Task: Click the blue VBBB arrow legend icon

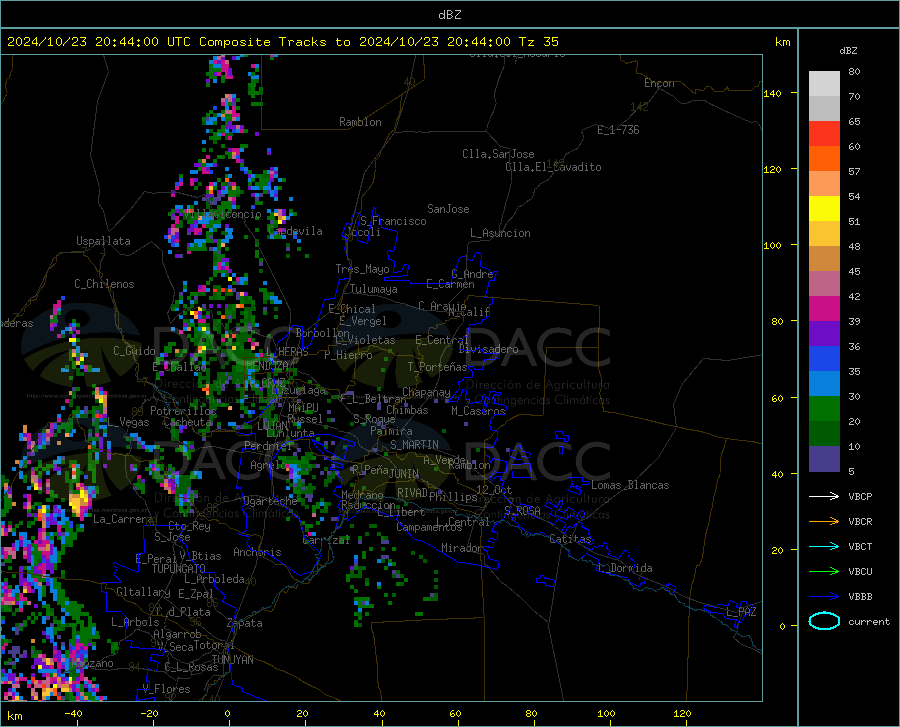Action: [x=824, y=597]
